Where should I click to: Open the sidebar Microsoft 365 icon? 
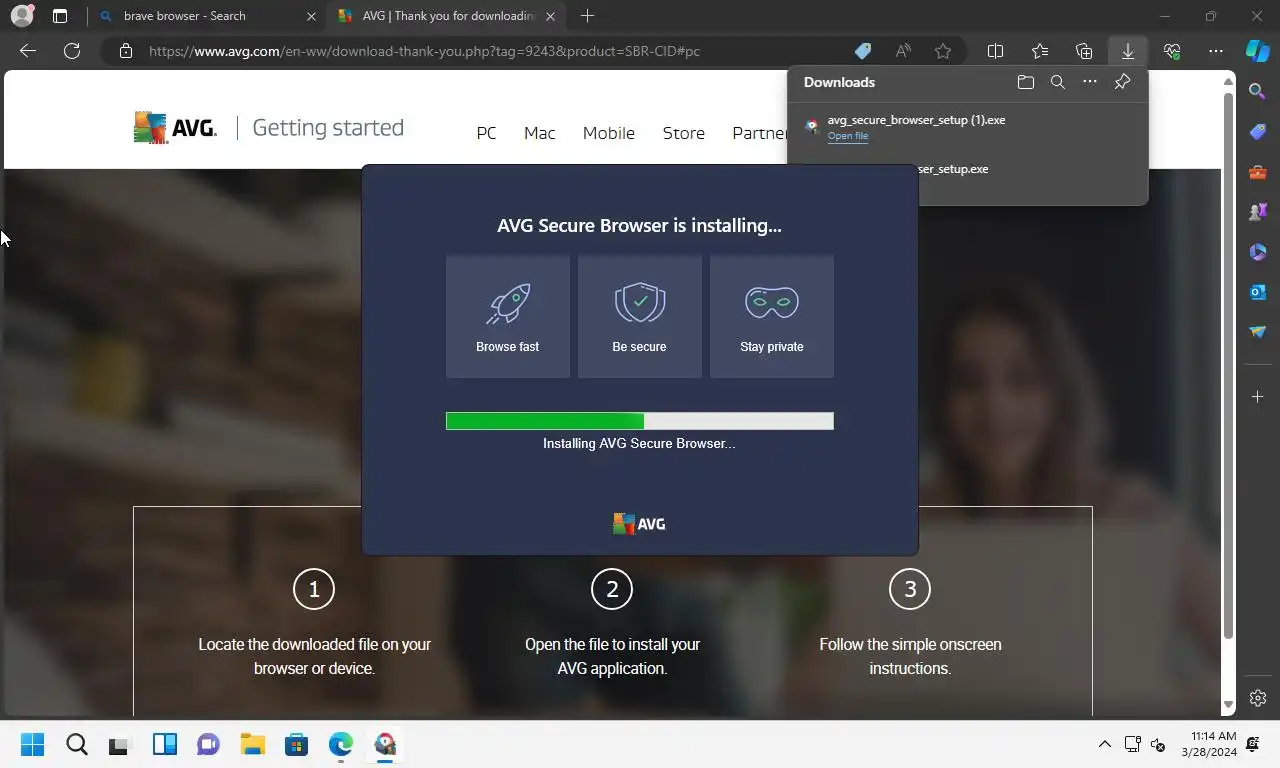[x=1258, y=252]
